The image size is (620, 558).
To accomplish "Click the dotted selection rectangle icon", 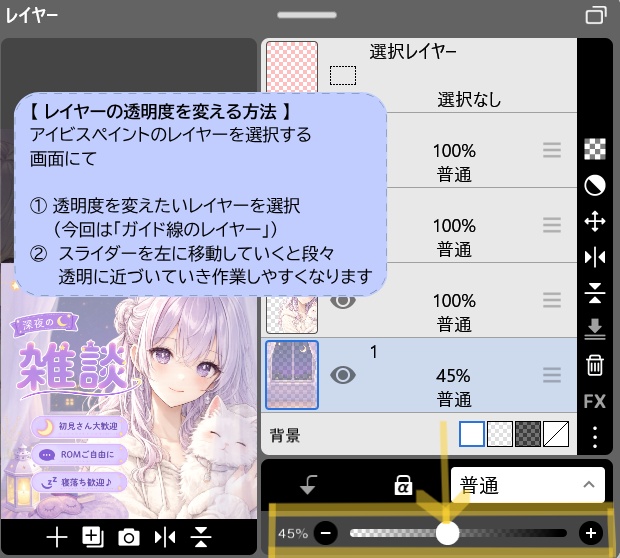I will coord(343,75).
